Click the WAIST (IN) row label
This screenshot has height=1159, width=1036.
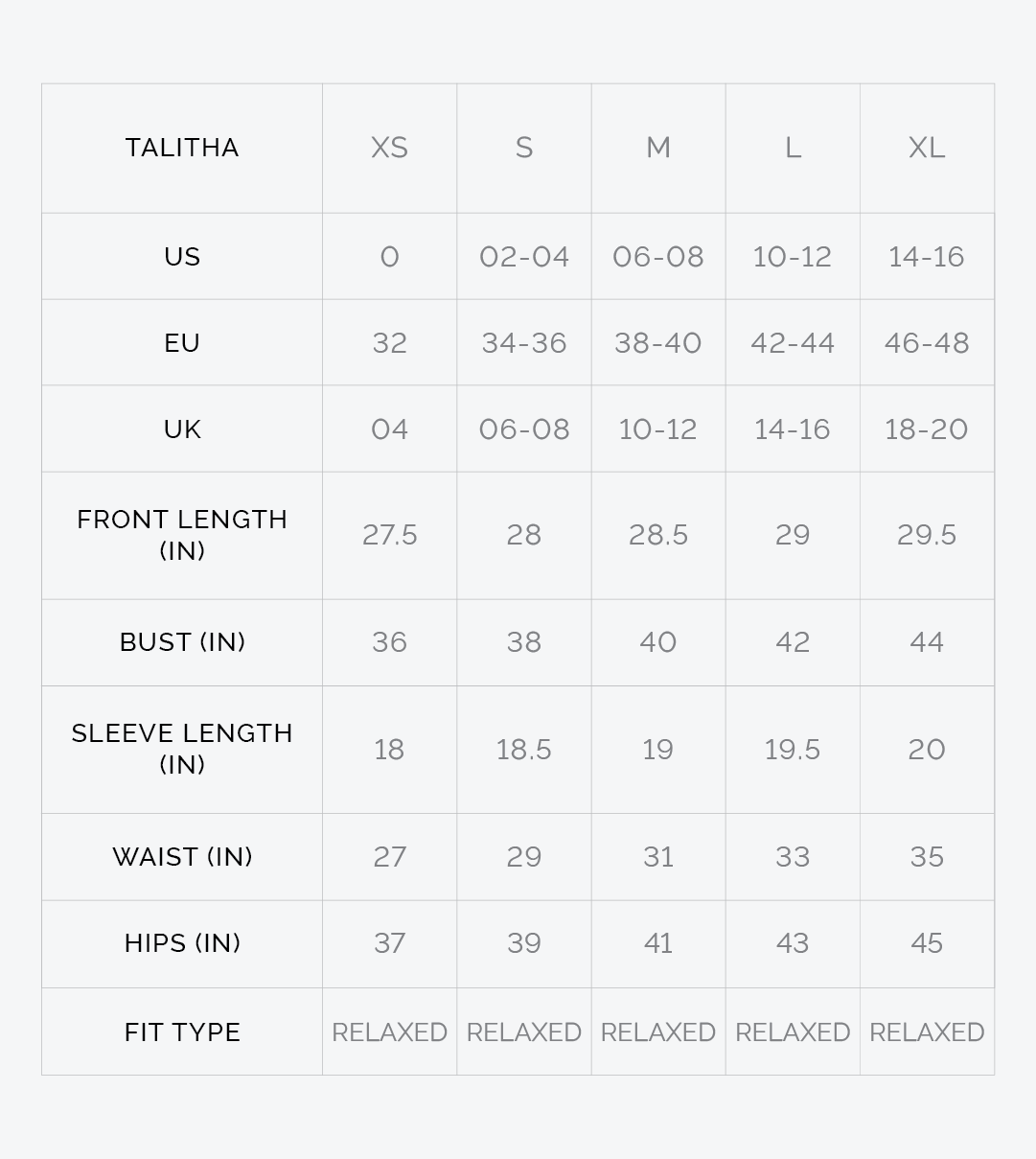182,857
